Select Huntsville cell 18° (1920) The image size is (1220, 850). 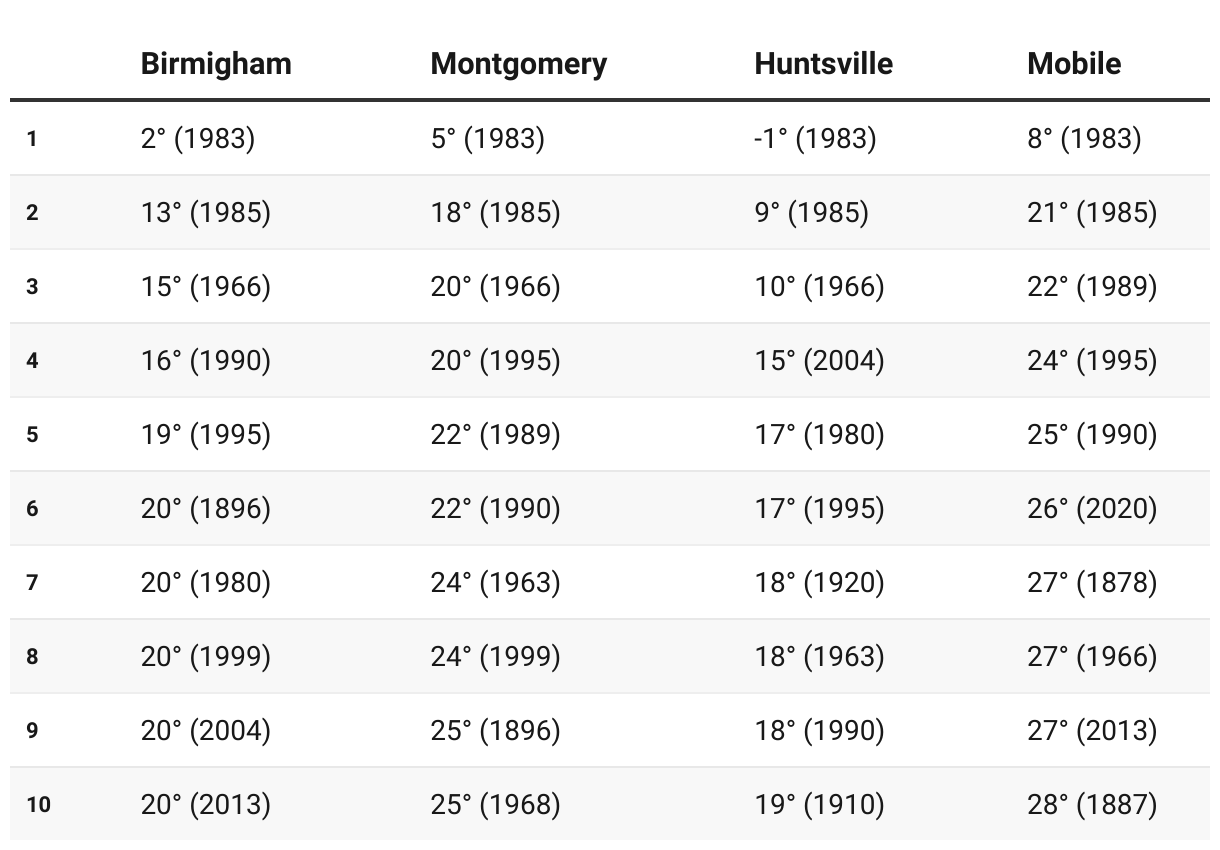pos(820,582)
